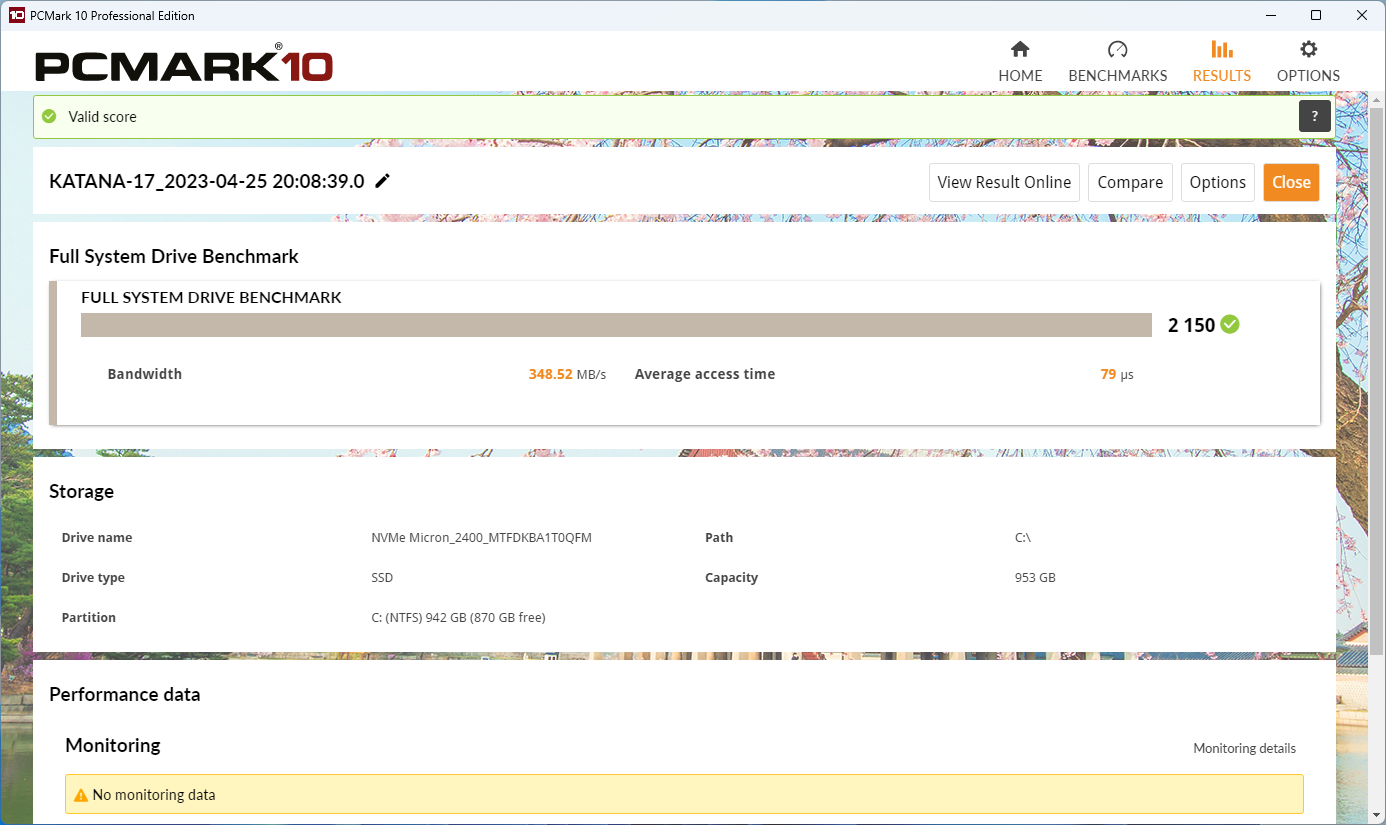The width and height of the screenshot is (1386, 825).
Task: Click the Valid score text
Action: 102,117
